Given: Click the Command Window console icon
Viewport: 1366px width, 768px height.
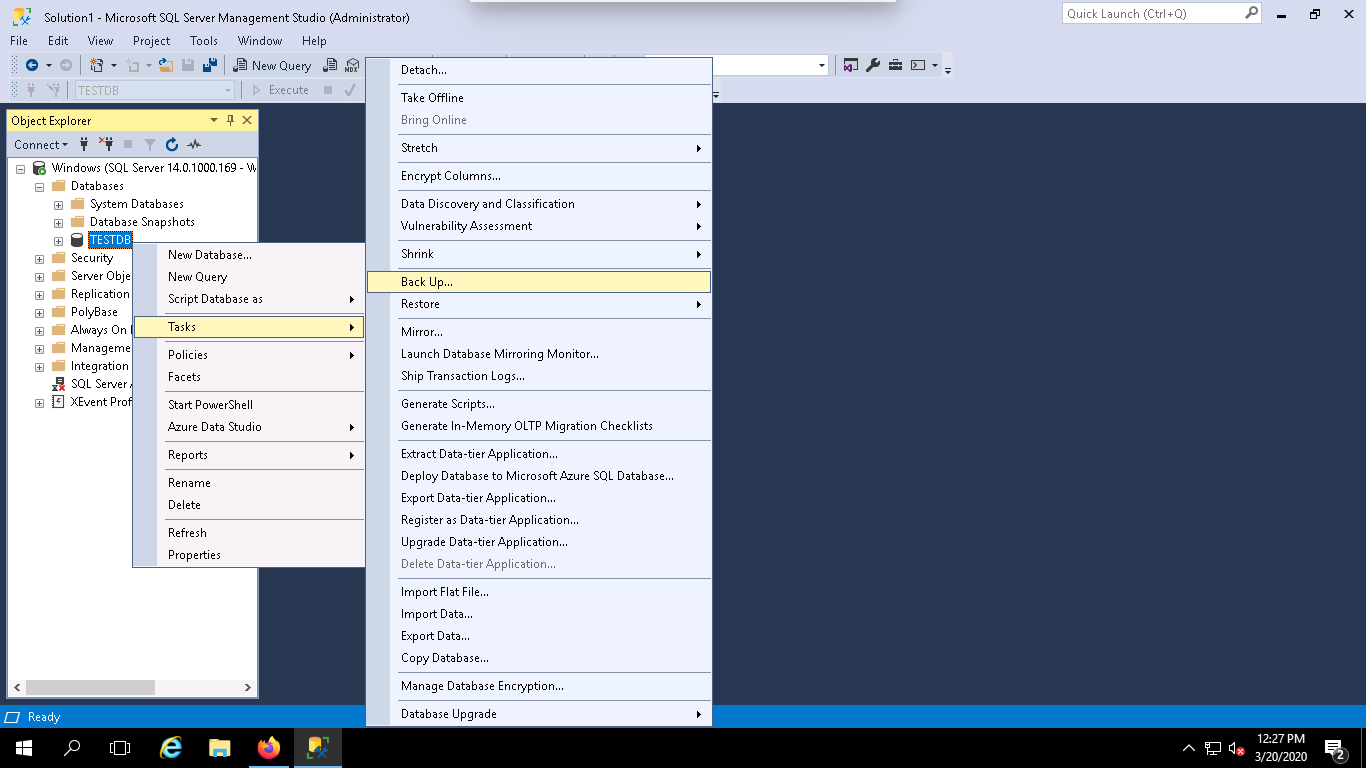Looking at the screenshot, I should tap(917, 65).
